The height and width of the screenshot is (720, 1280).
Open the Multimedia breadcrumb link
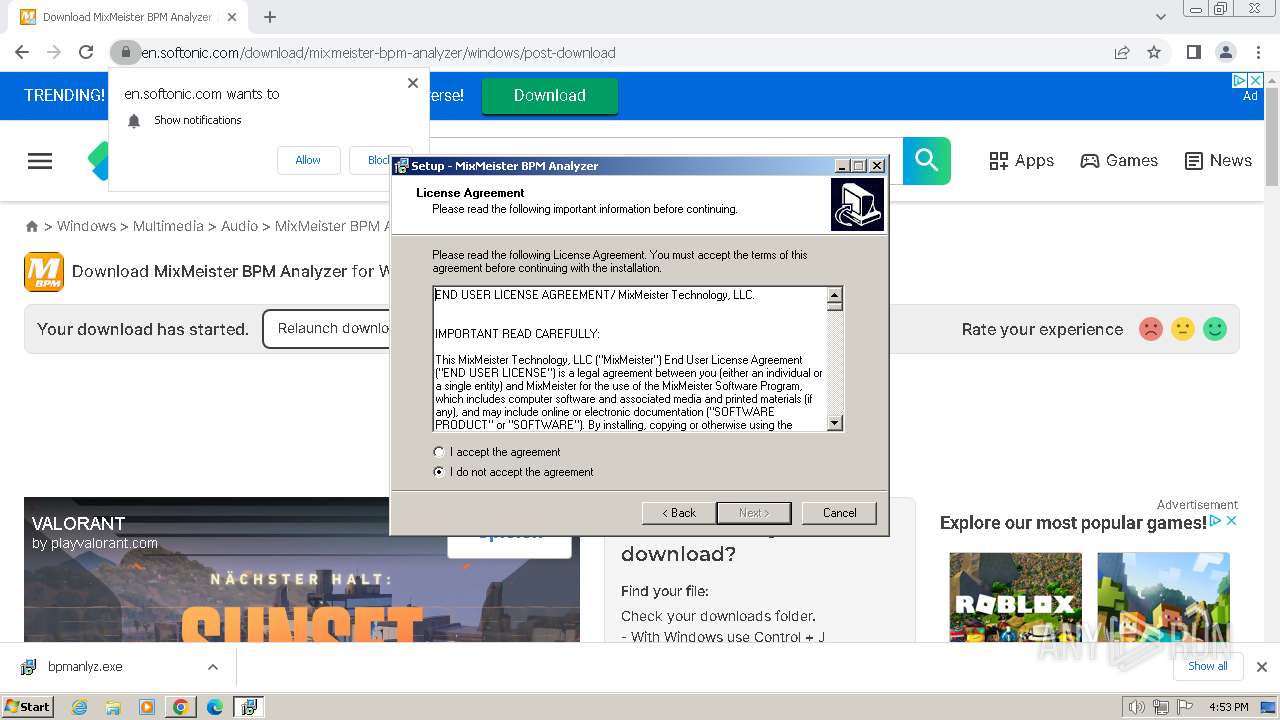pyautogui.click(x=168, y=226)
